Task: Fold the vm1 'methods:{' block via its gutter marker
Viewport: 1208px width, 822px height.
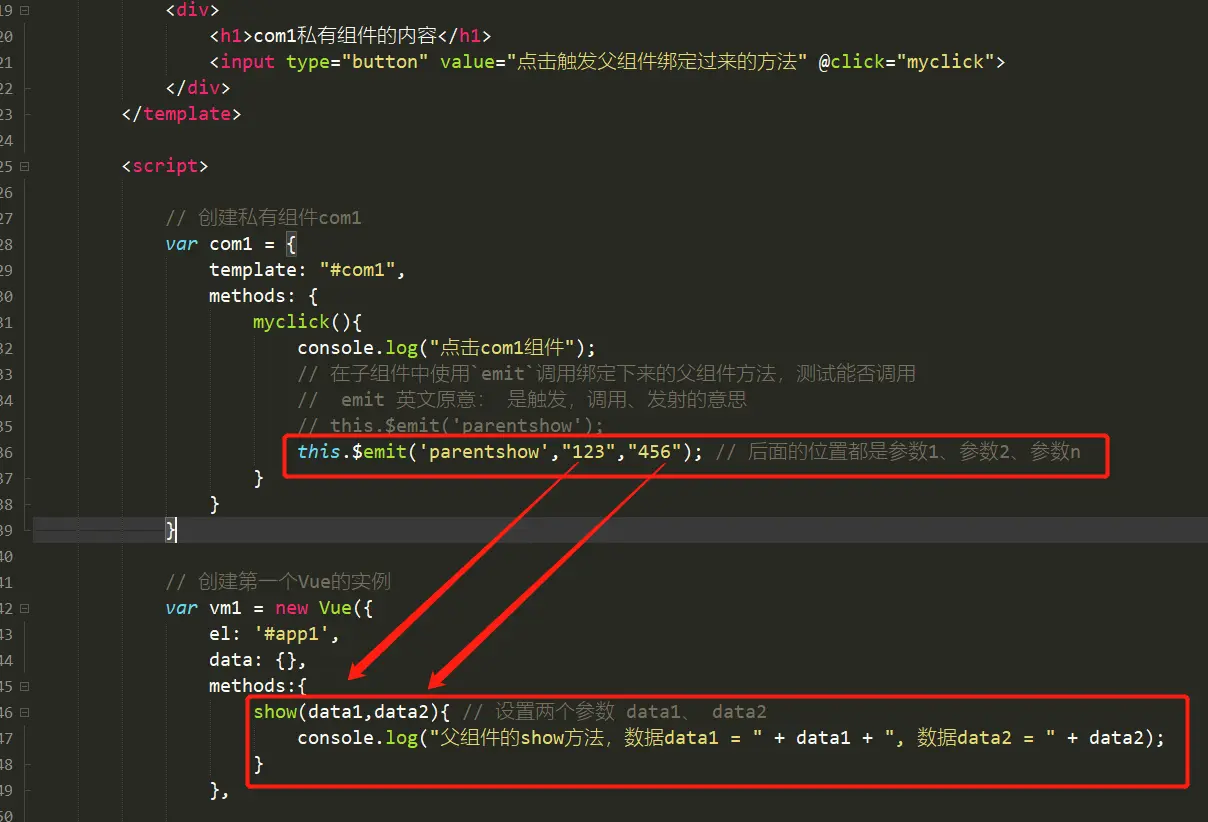Action: [24, 686]
